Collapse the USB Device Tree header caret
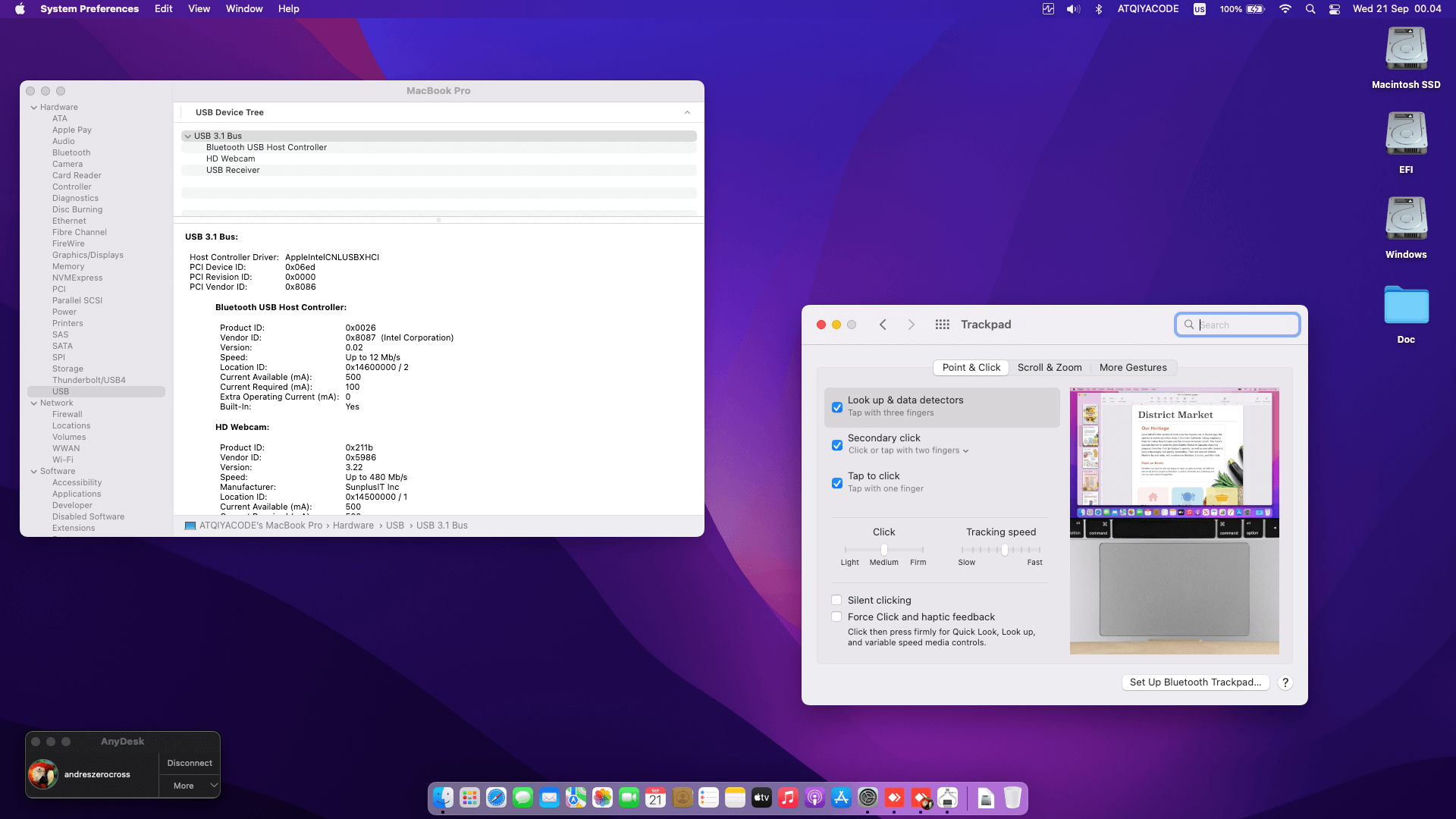The height and width of the screenshot is (819, 1456). 687,112
